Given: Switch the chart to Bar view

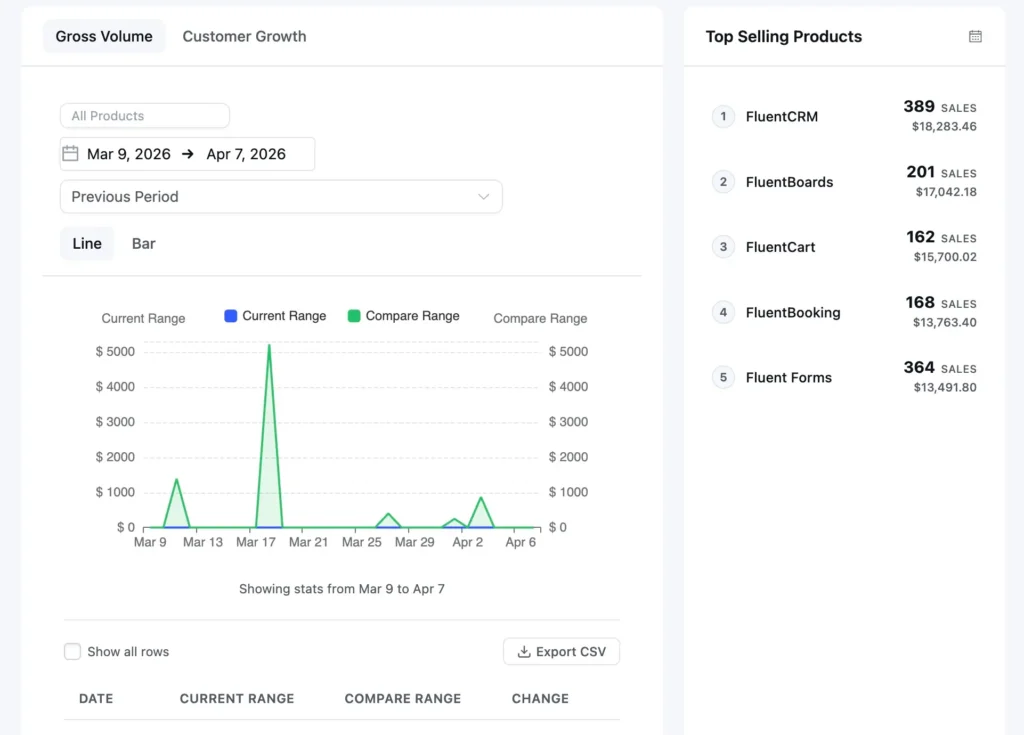Looking at the screenshot, I should (x=143, y=243).
